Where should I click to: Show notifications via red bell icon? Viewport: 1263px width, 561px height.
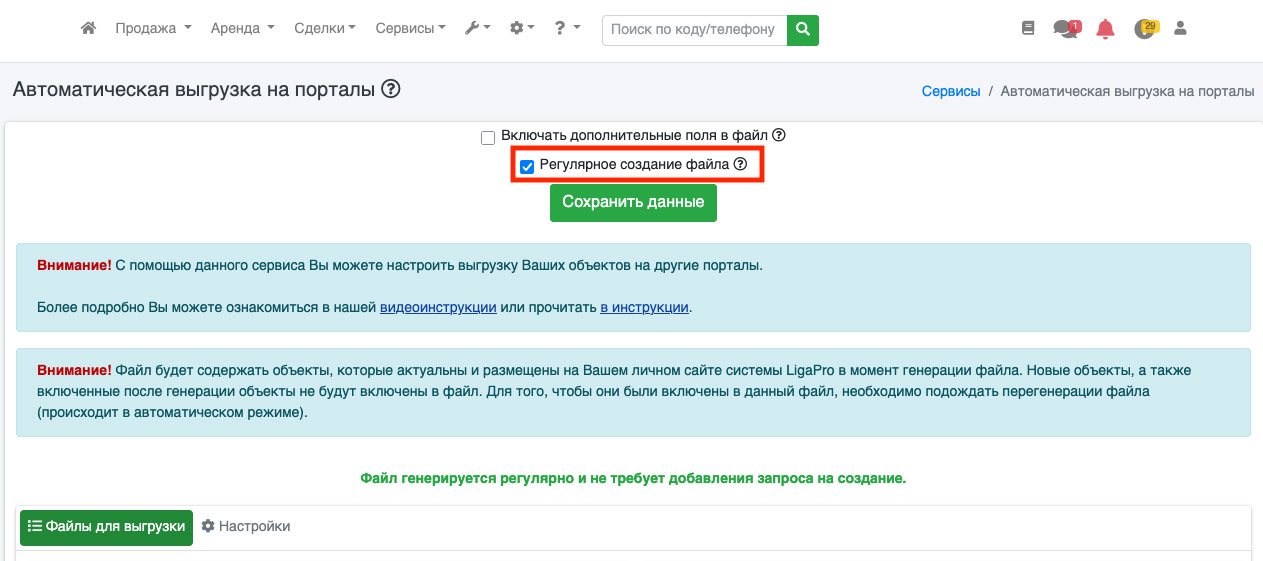(x=1105, y=29)
